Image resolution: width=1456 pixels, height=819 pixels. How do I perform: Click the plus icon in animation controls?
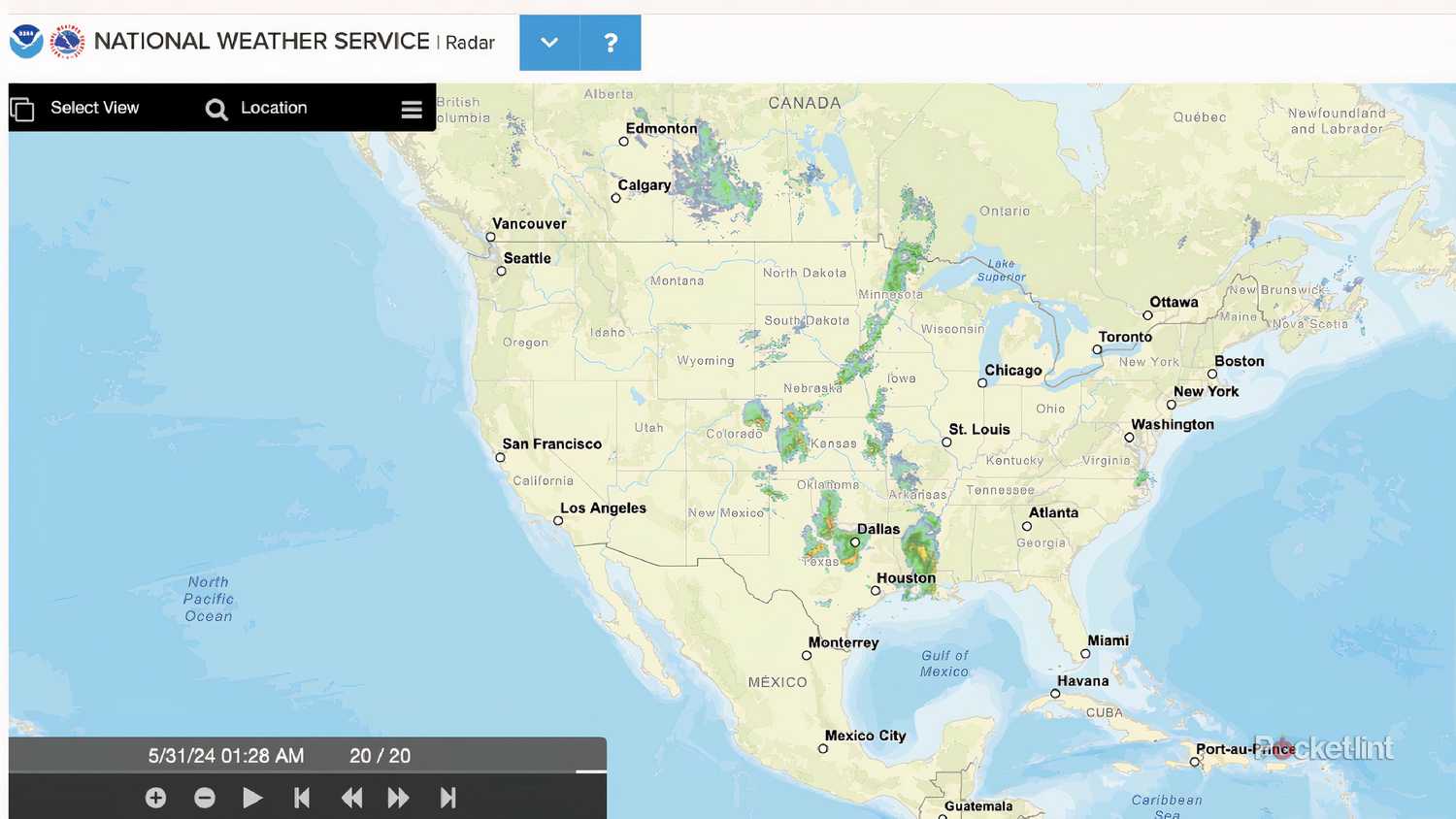click(x=155, y=797)
